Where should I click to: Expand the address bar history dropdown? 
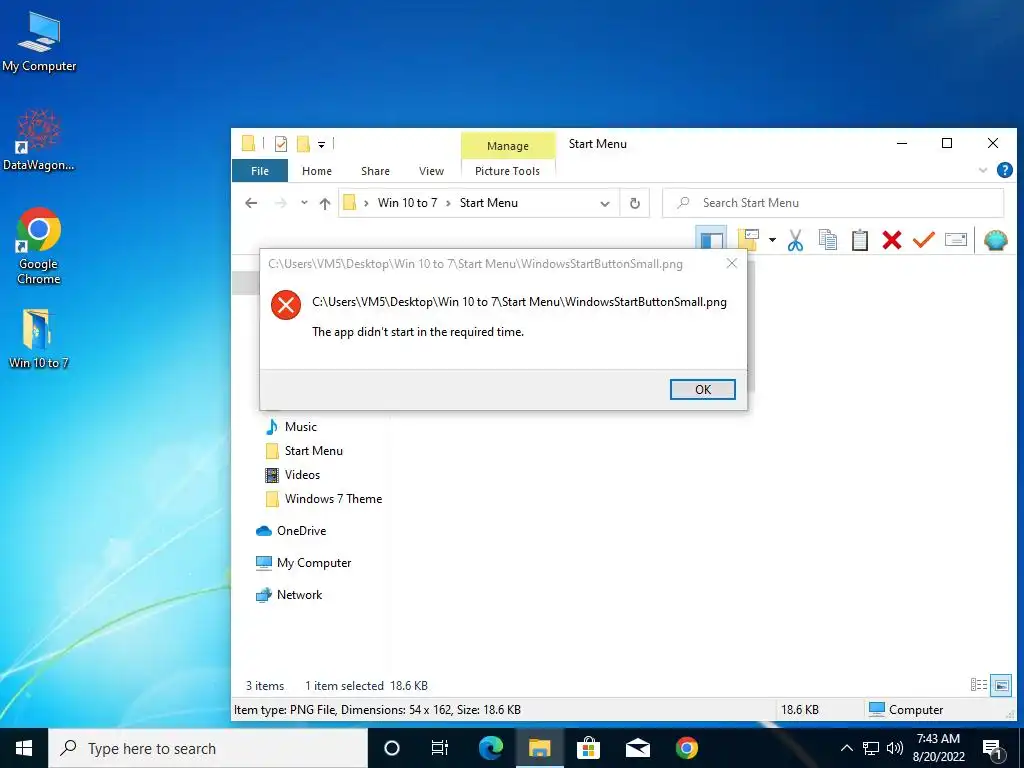point(605,204)
